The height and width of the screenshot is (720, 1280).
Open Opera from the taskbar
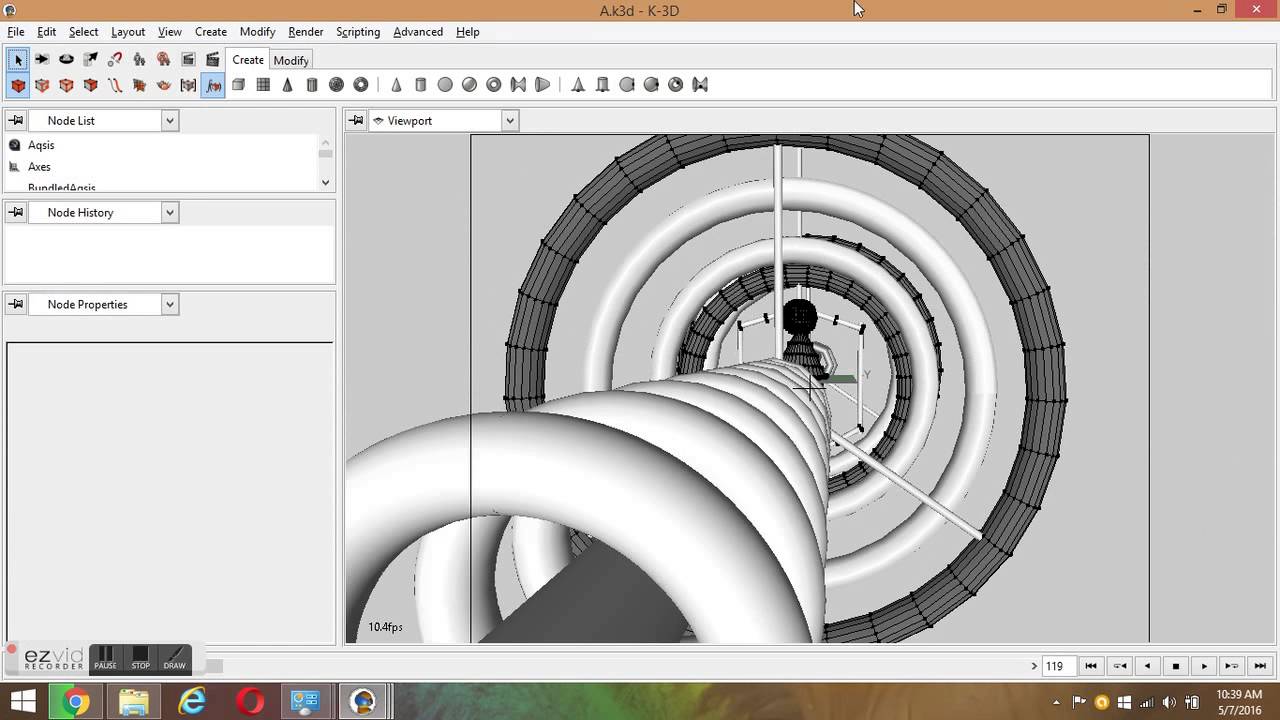pos(249,701)
